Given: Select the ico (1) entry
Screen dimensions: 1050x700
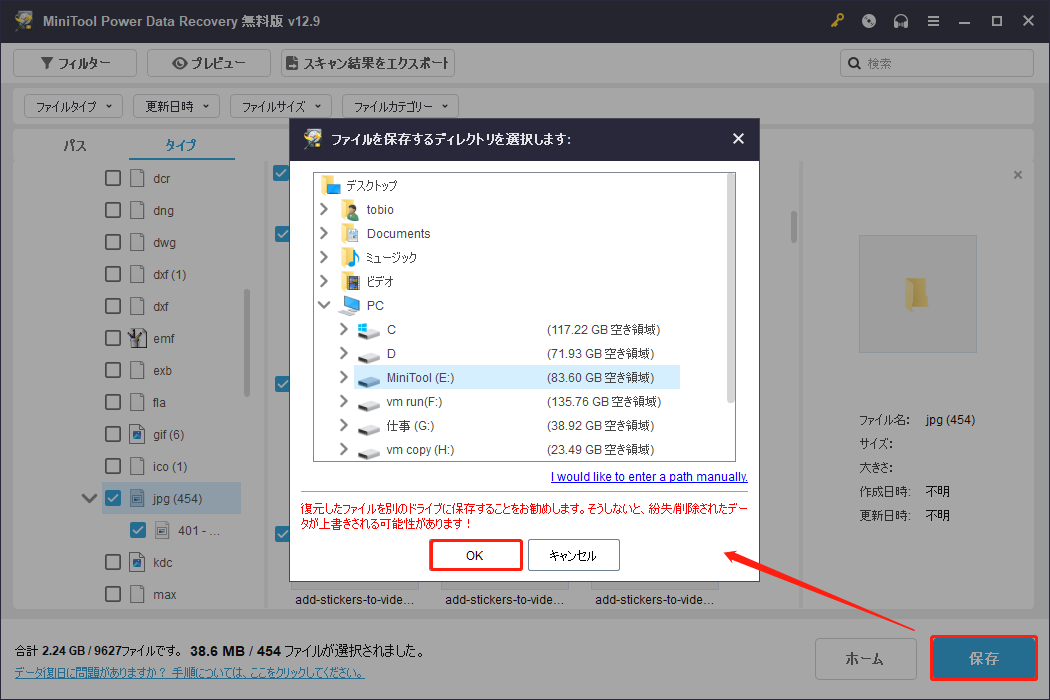Looking at the screenshot, I should click(x=170, y=466).
